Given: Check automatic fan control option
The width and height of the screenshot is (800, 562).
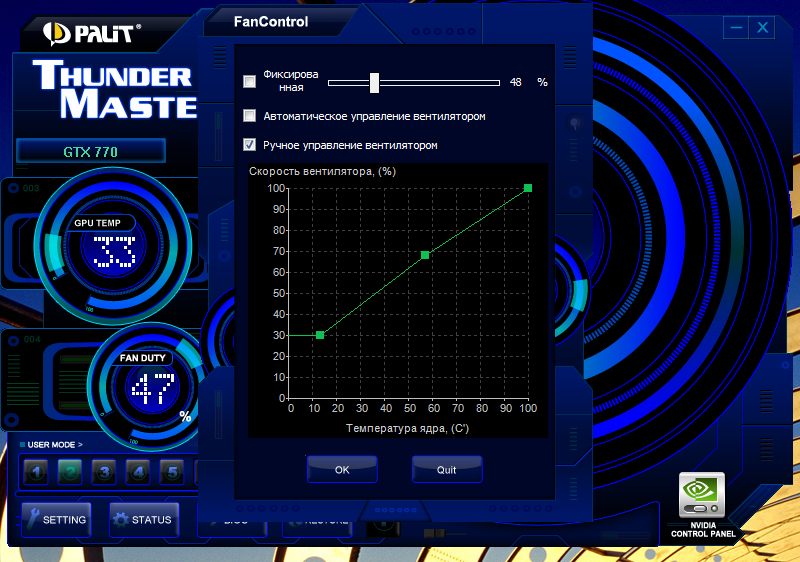Looking at the screenshot, I should coord(249,116).
